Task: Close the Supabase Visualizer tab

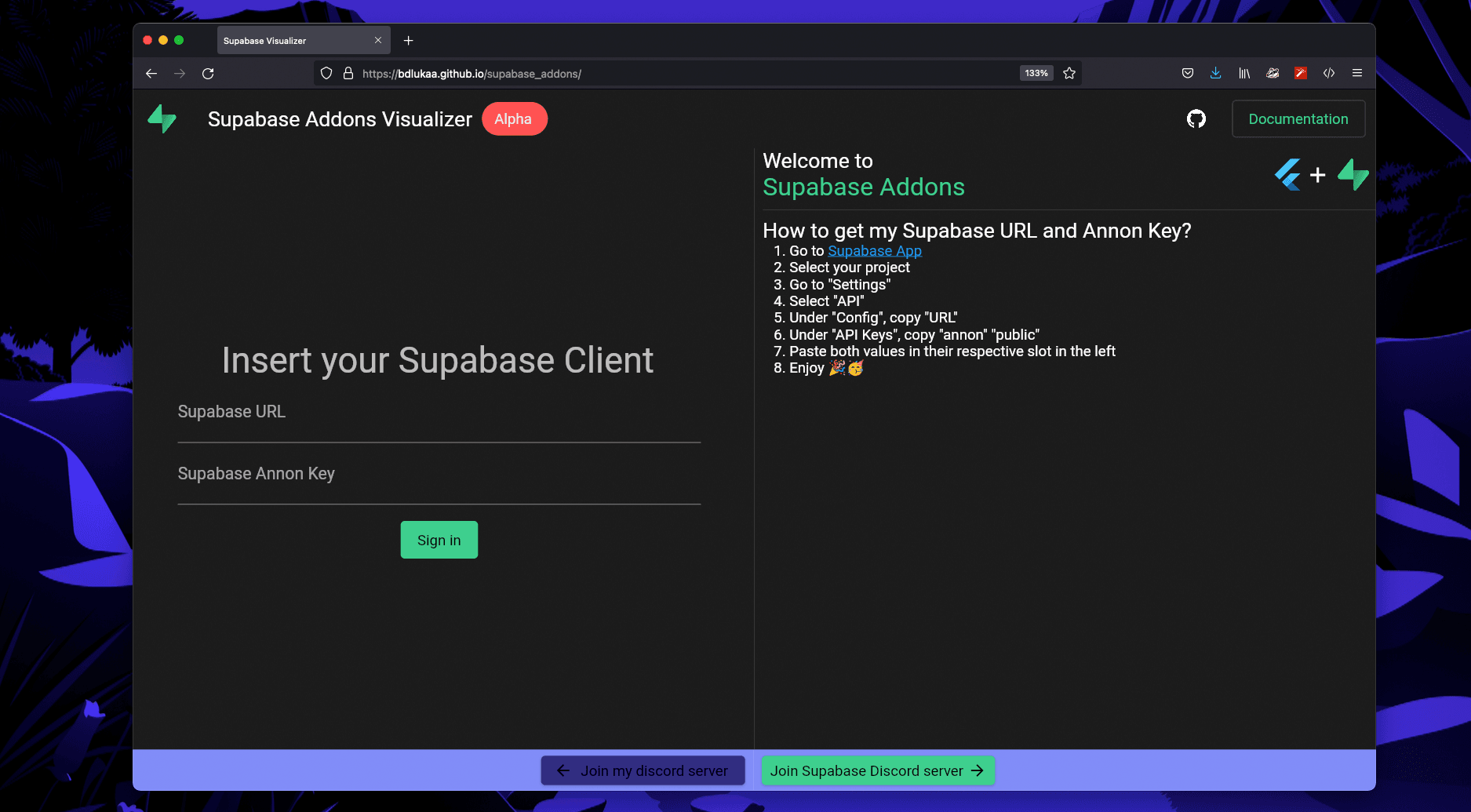Action: pyautogui.click(x=378, y=41)
